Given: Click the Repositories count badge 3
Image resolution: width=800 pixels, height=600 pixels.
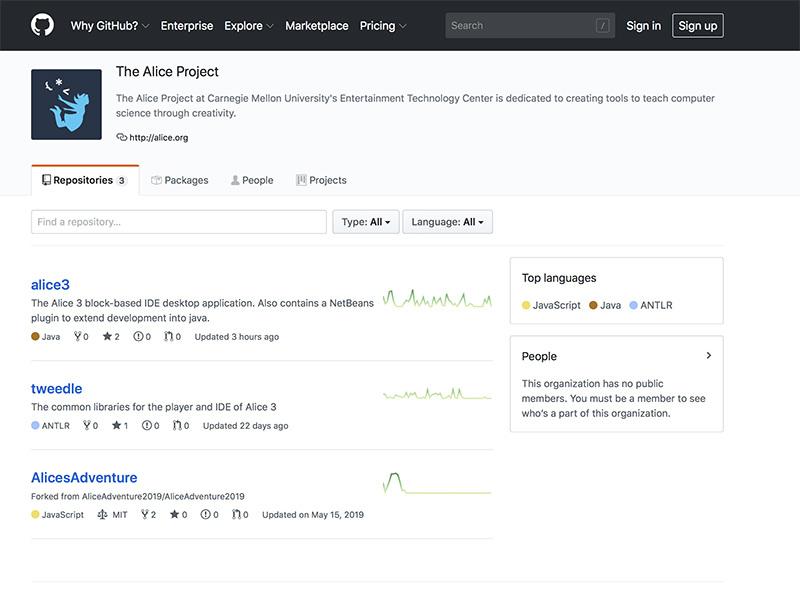Looking at the screenshot, I should pyautogui.click(x=121, y=181).
